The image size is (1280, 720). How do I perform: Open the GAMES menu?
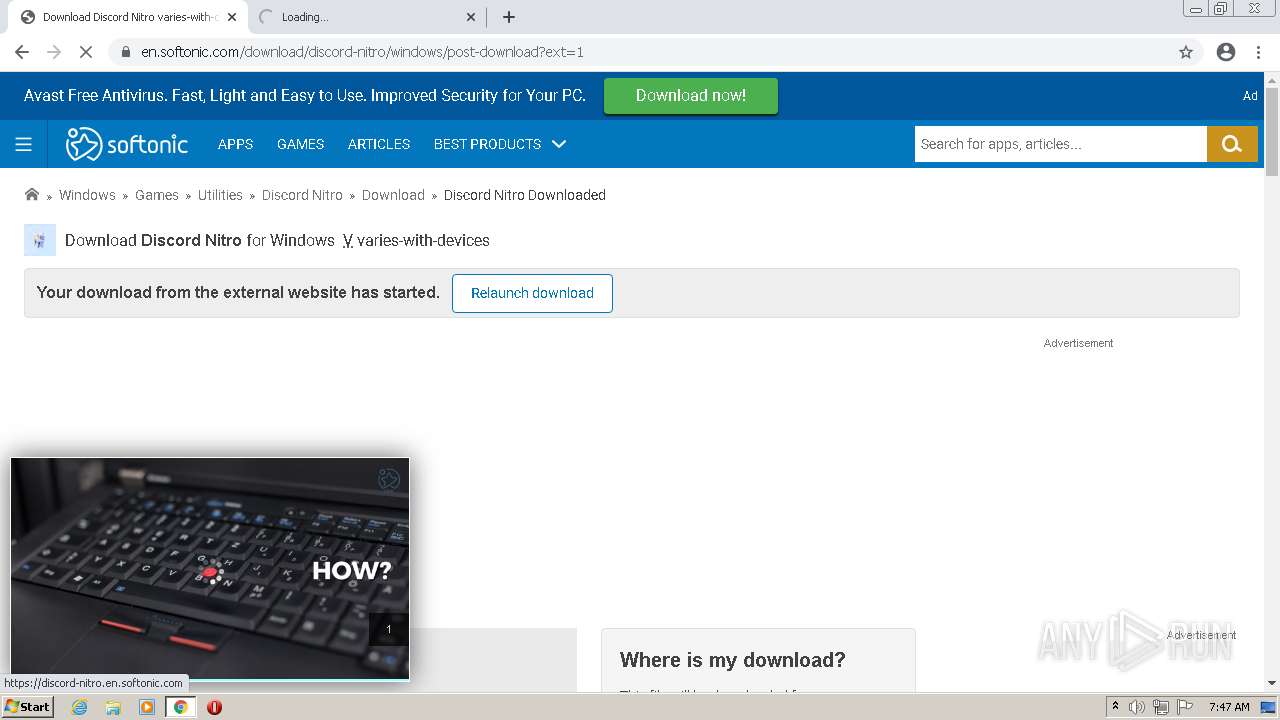coord(300,144)
